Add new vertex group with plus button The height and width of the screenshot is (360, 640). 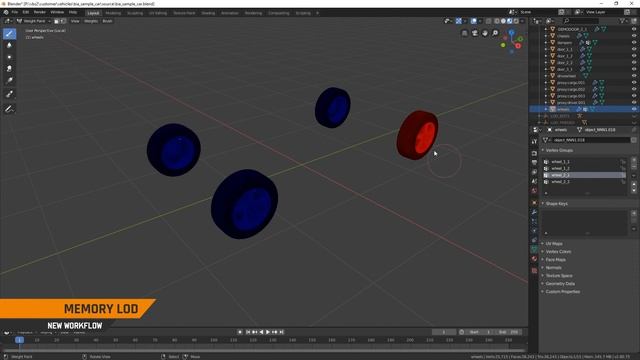pos(633,160)
